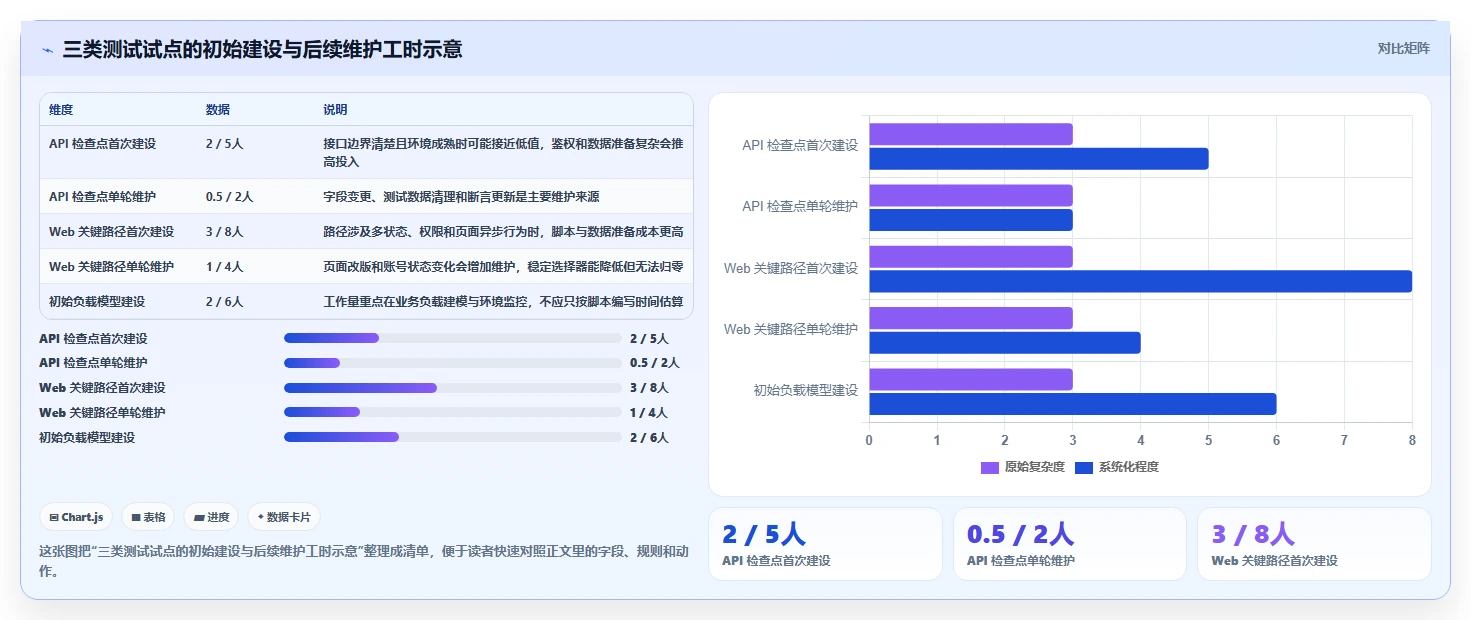The width and height of the screenshot is (1471, 620).
Task: Click the 0 tick on the chart x-axis
Action: [x=869, y=440]
